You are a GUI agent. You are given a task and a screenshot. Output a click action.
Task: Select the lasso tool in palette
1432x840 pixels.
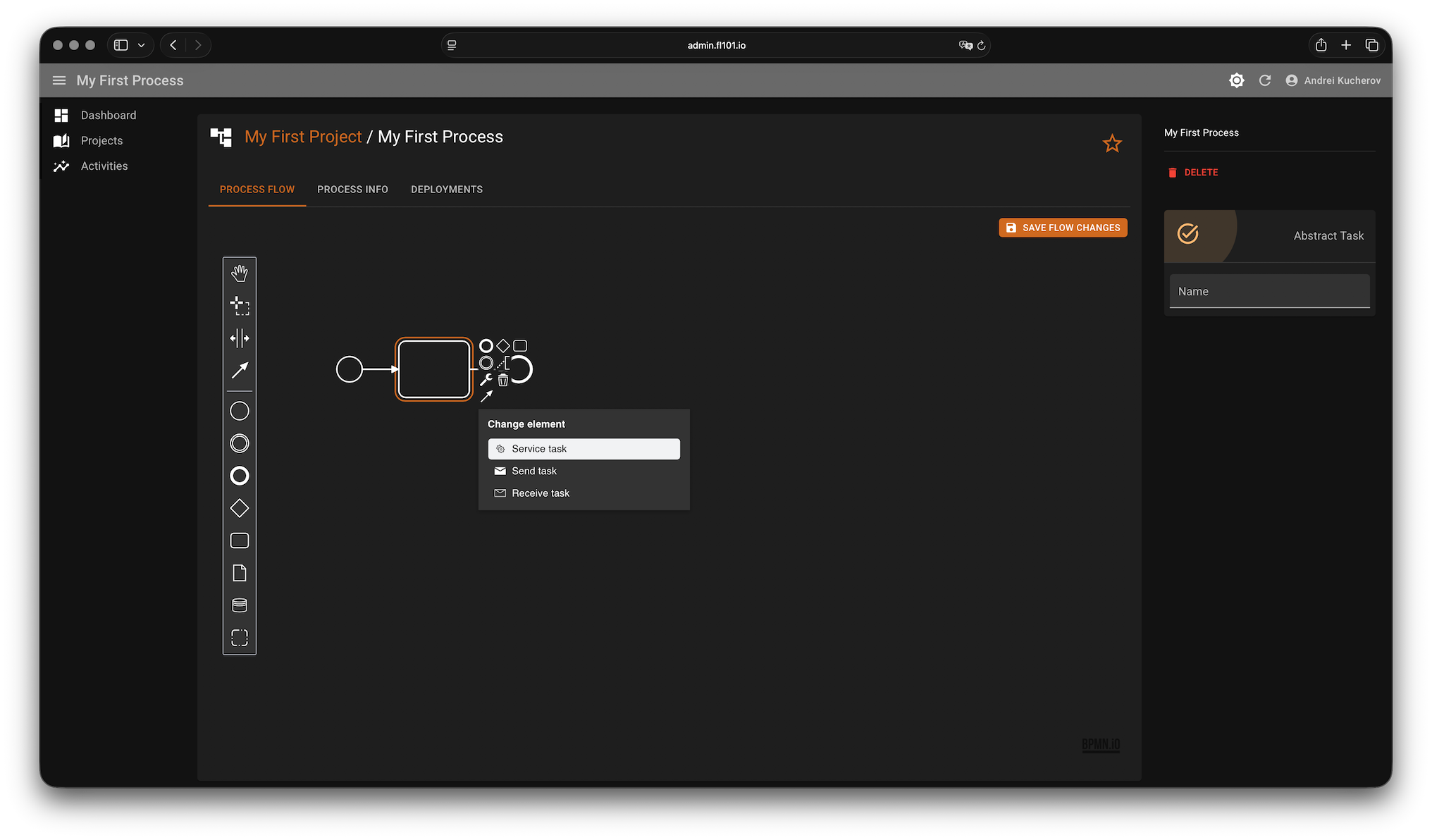point(240,306)
